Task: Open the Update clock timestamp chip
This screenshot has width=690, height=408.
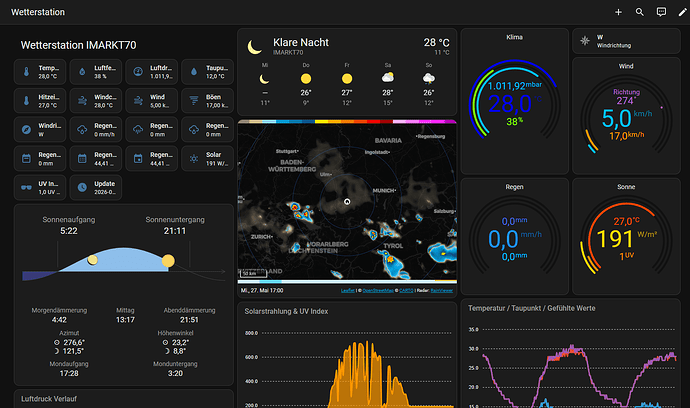Action: tap(95, 187)
